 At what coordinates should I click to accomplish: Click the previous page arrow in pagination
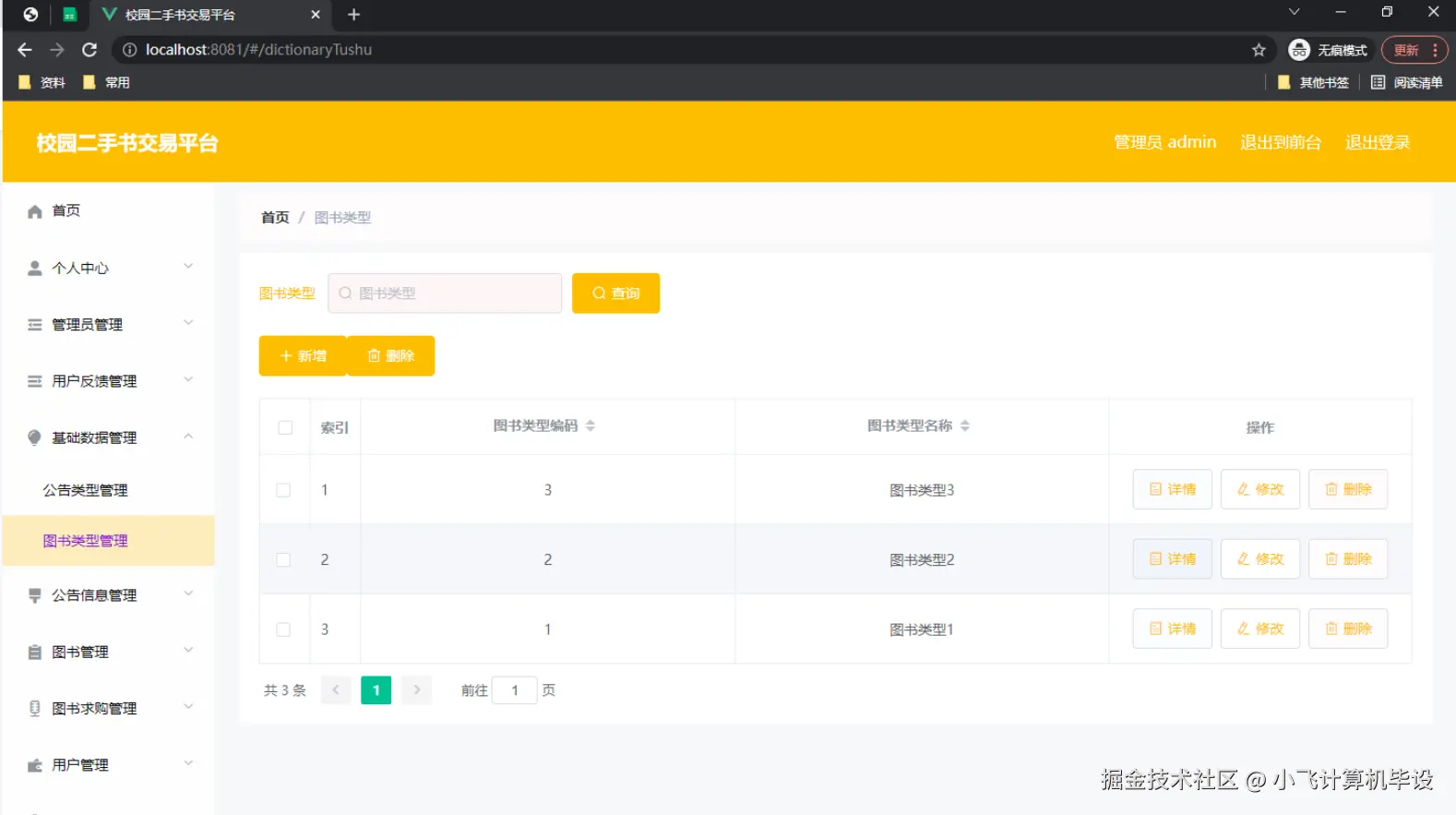tap(336, 690)
